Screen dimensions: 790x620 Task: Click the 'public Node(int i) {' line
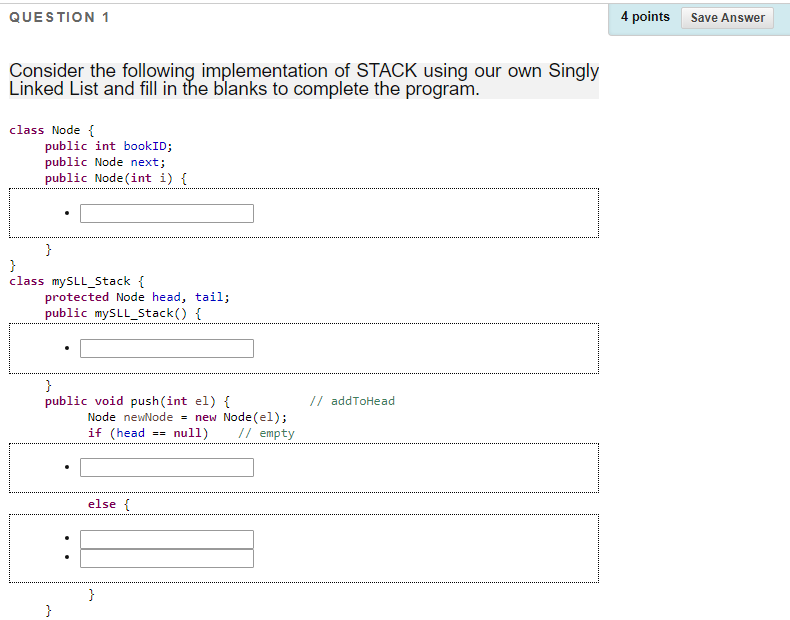click(116, 178)
